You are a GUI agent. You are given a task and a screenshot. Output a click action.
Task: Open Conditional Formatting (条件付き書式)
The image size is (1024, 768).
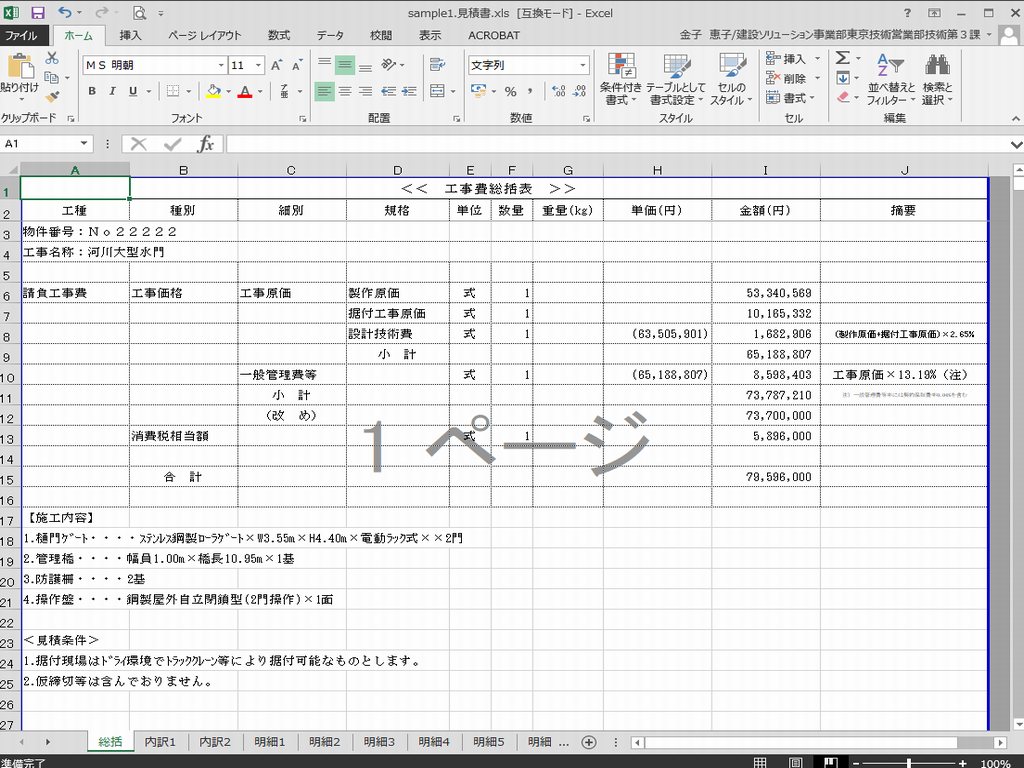point(621,79)
